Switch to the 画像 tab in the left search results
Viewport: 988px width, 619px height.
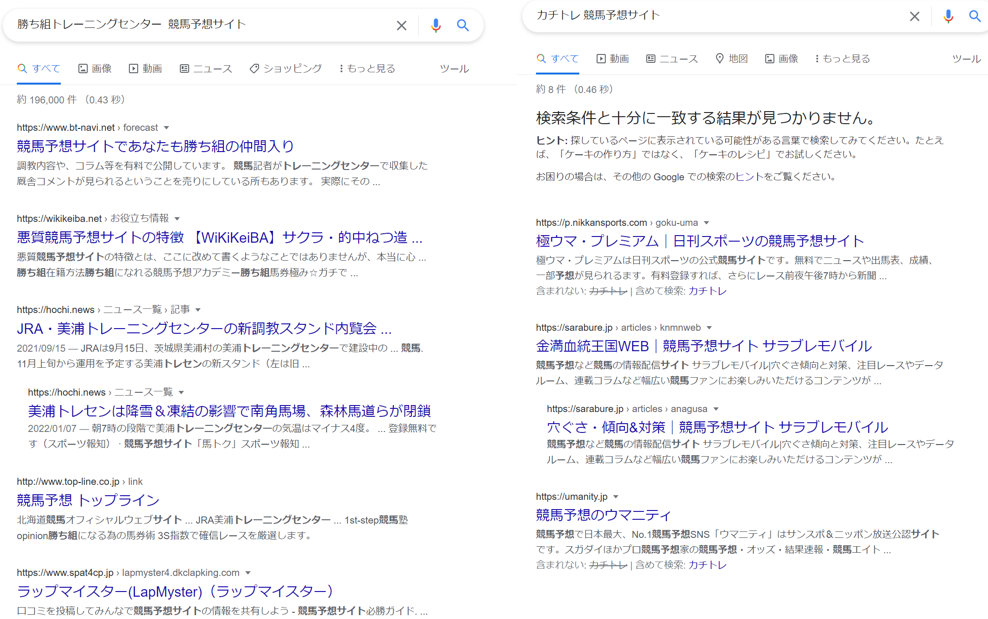[95, 69]
